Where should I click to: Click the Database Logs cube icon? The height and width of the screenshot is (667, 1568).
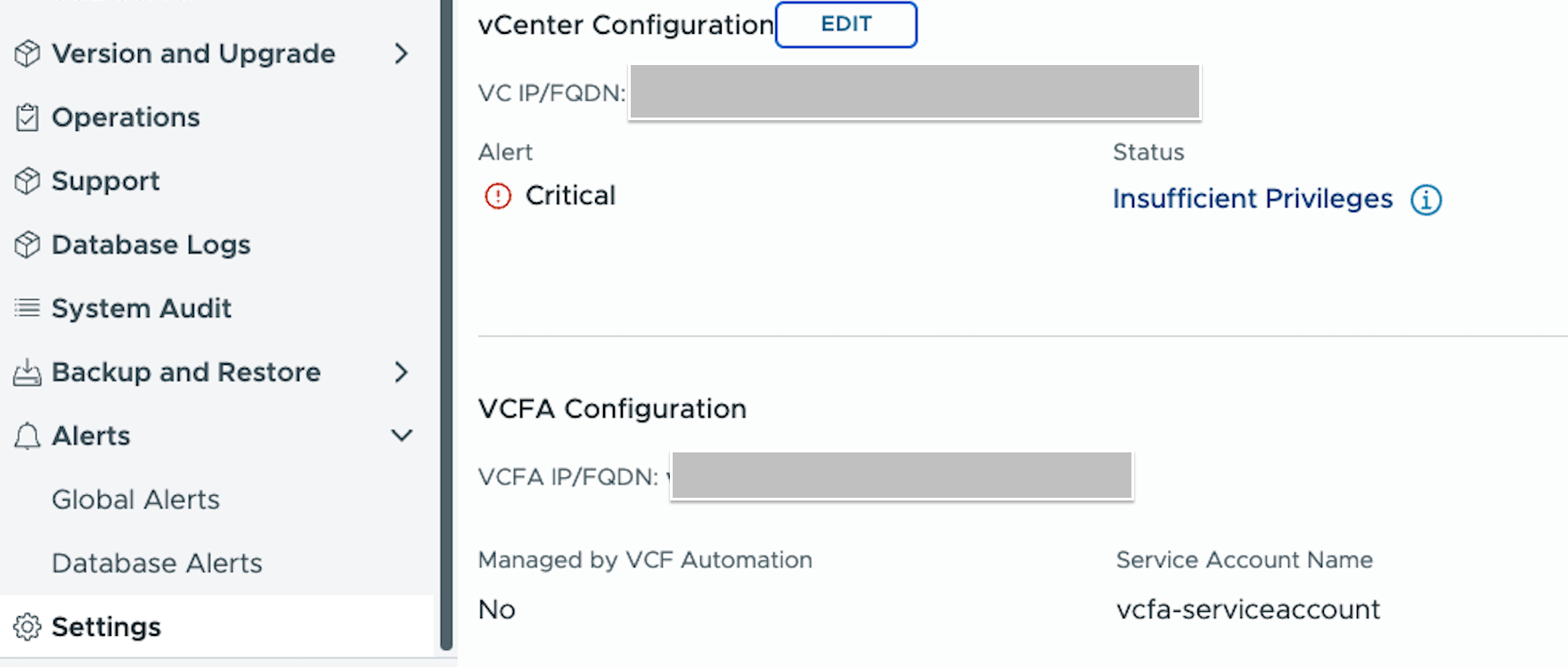tap(28, 245)
